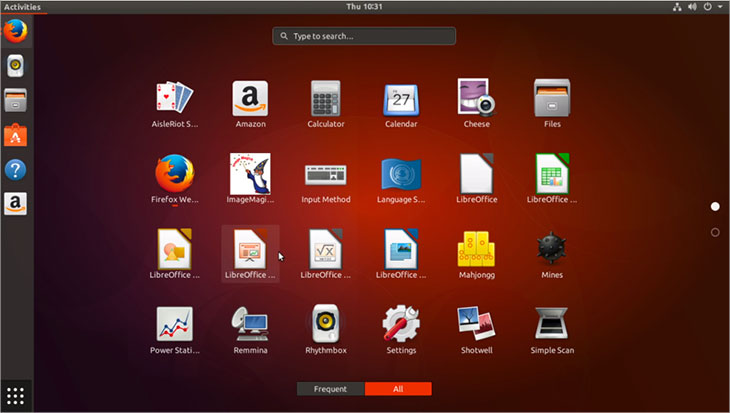Click the Activities button
Image resolution: width=730 pixels, height=413 pixels.
pyautogui.click(x=22, y=7)
